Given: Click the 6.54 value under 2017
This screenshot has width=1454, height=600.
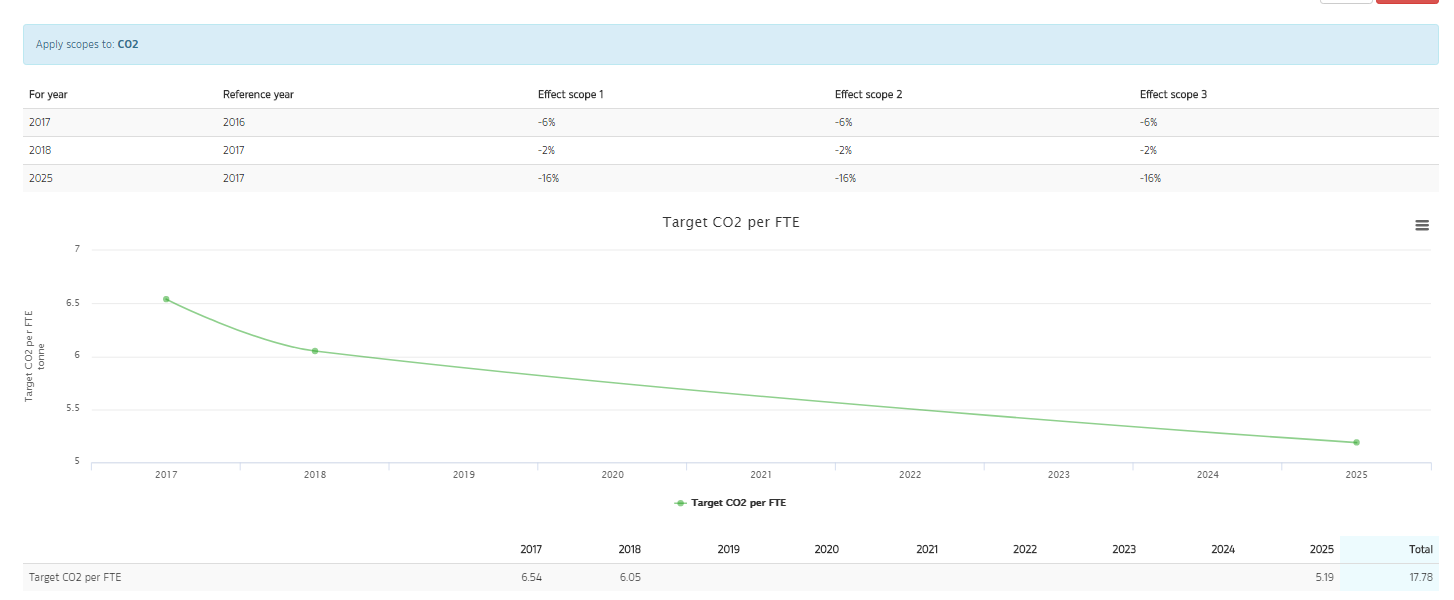Looking at the screenshot, I should coord(531,577).
